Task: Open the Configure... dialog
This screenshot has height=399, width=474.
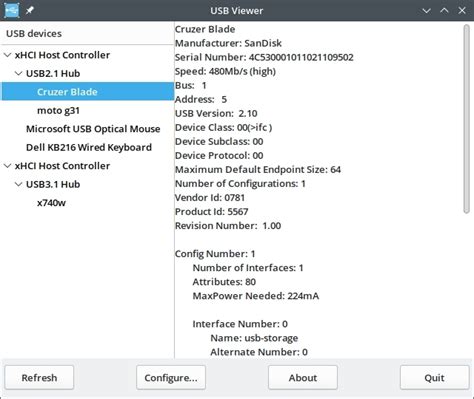Action: tap(171, 378)
